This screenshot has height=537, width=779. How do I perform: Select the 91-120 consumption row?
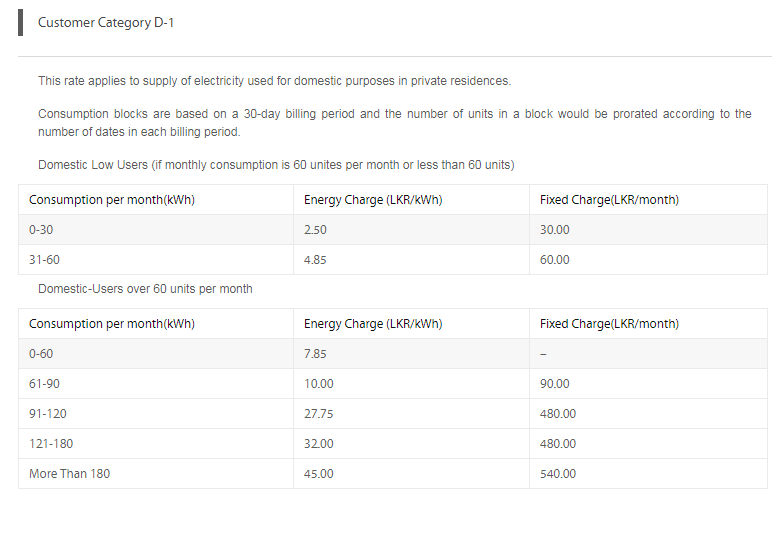click(x=392, y=413)
